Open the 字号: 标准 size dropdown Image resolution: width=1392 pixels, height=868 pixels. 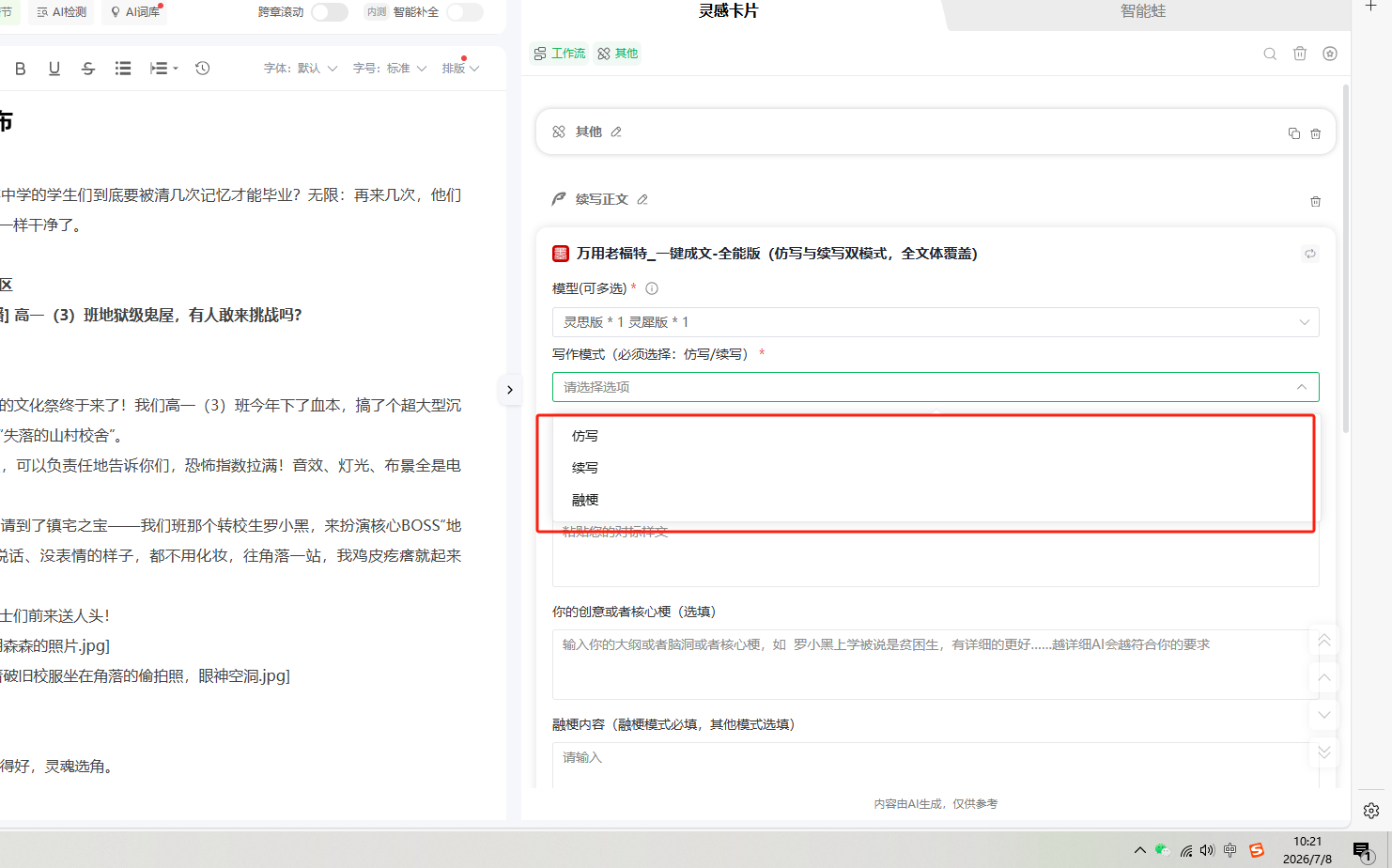click(390, 69)
